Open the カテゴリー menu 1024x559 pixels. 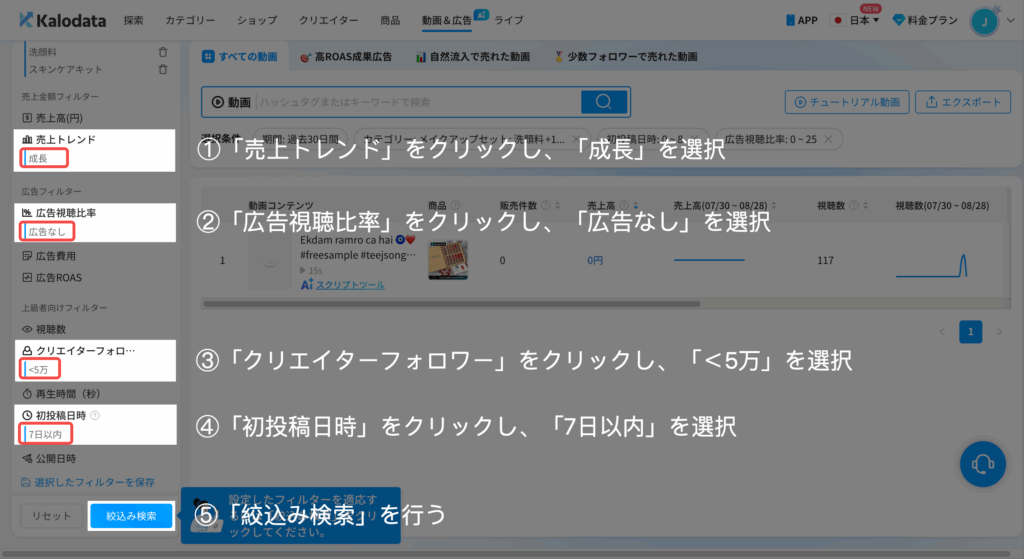[190, 20]
